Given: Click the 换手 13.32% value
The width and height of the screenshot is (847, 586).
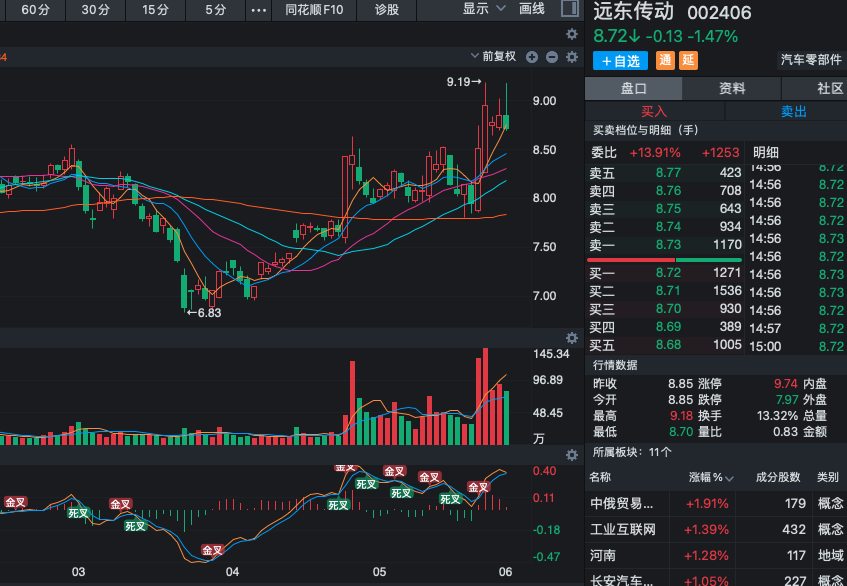Looking at the screenshot, I should click(777, 416).
